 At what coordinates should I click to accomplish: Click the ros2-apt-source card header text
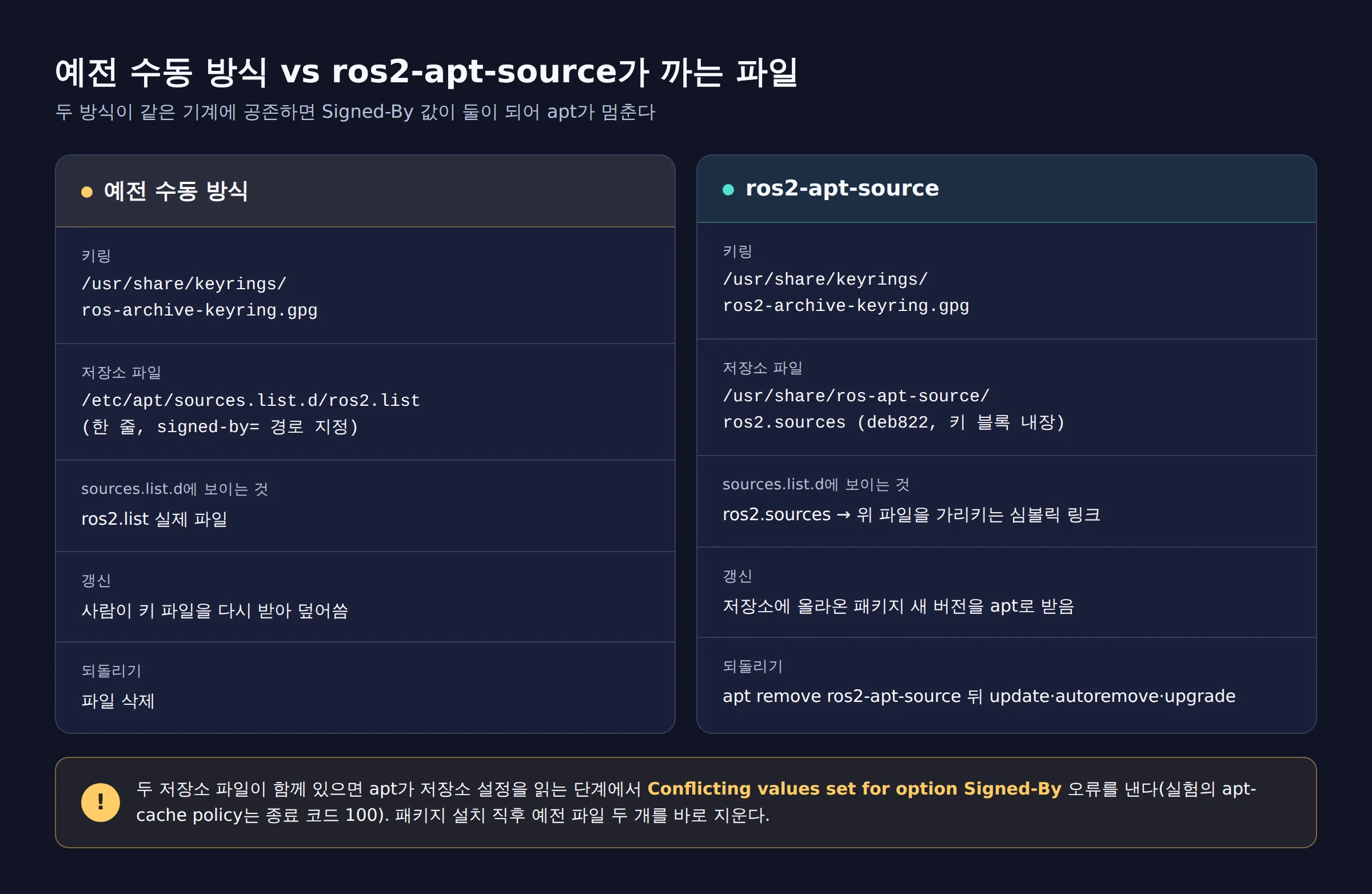841,189
